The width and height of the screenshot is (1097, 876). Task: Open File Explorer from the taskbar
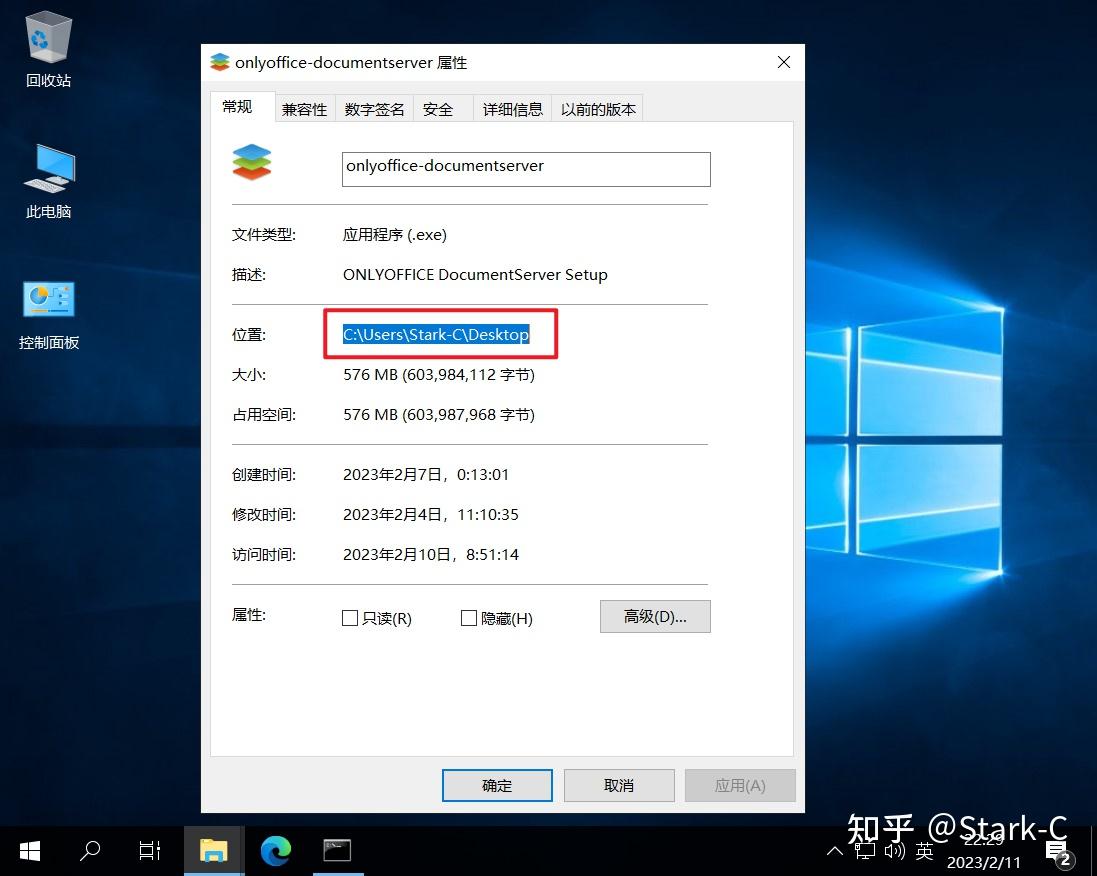[x=214, y=851]
